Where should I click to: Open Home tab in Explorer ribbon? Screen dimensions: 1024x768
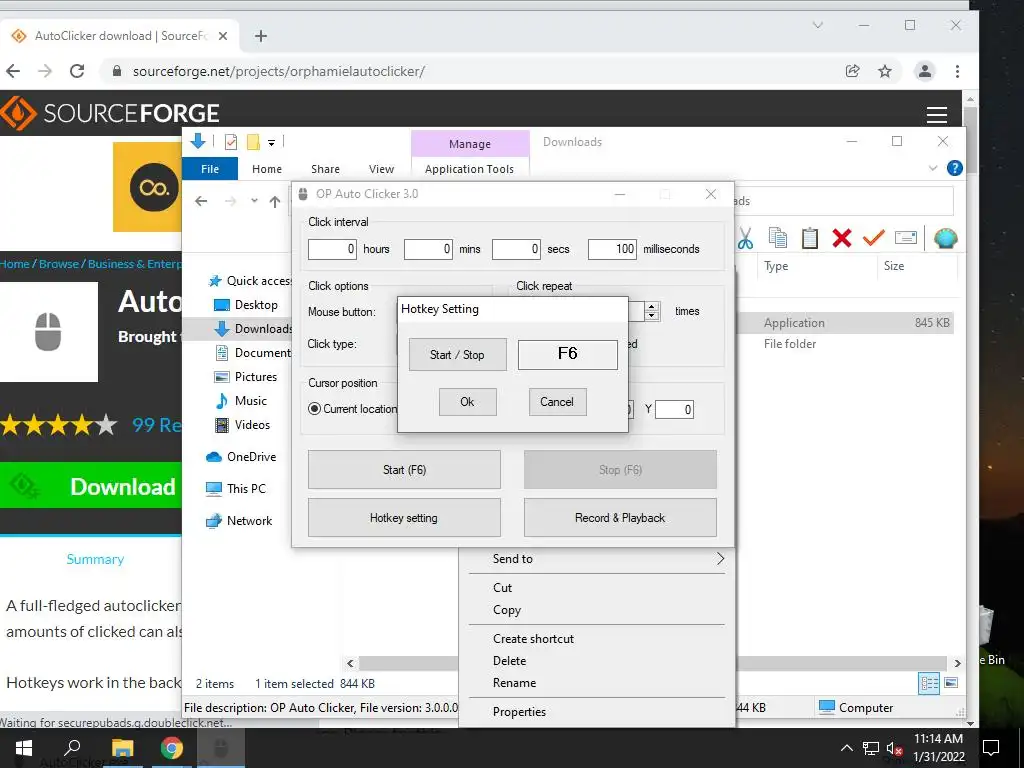coord(267,168)
